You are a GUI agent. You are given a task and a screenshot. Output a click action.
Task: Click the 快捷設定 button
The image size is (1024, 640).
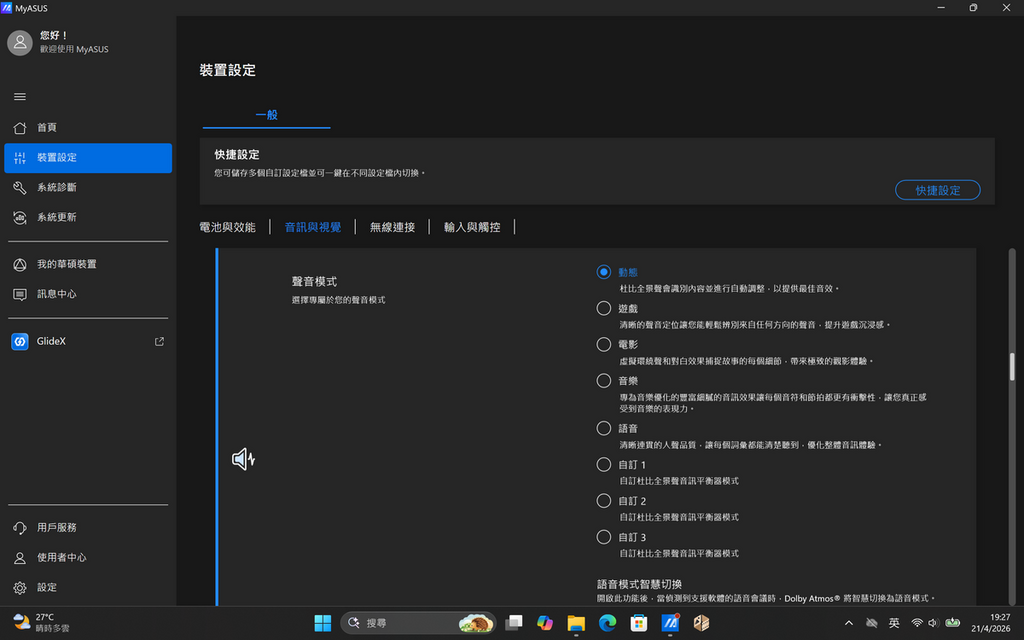click(937, 190)
